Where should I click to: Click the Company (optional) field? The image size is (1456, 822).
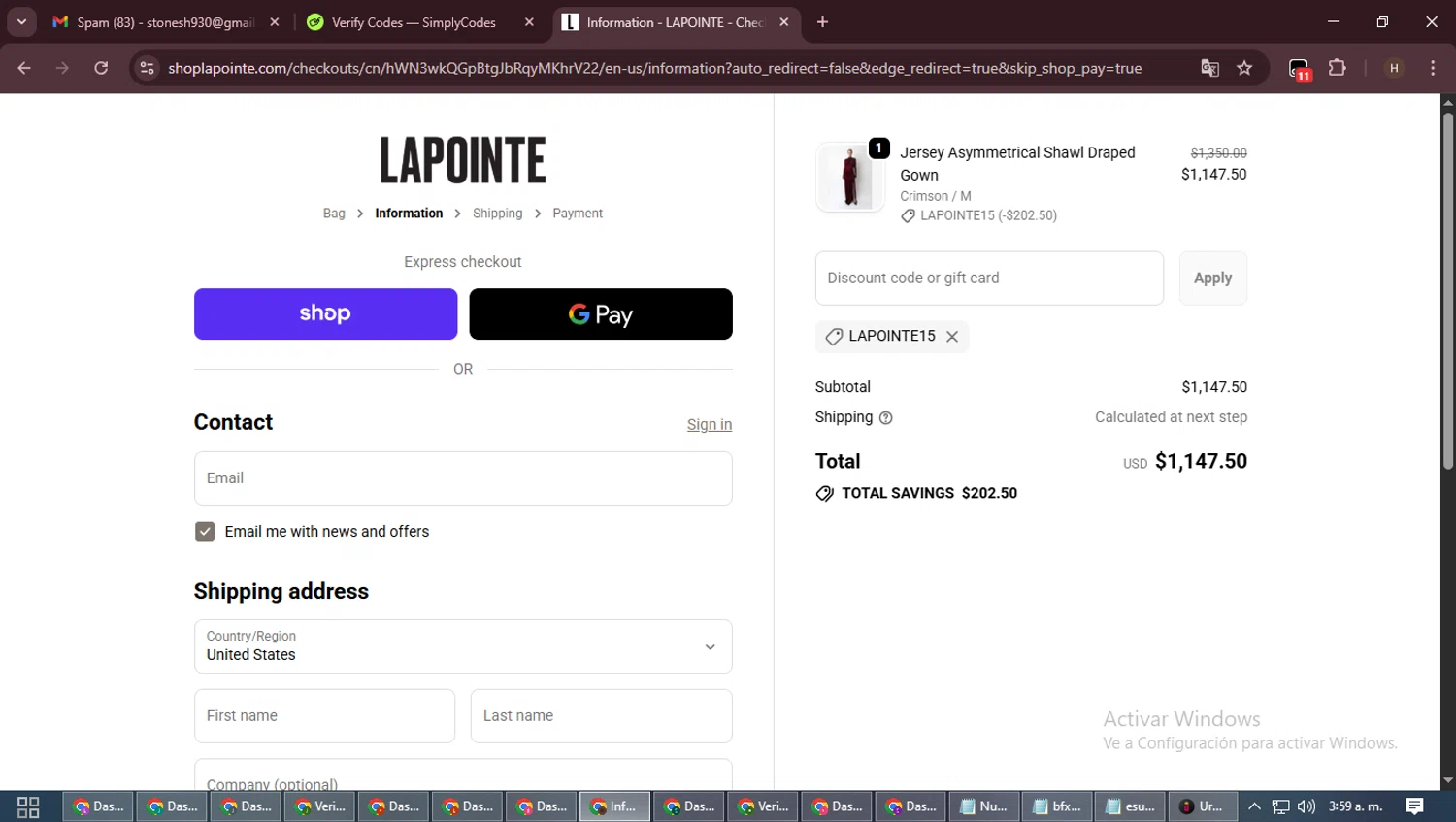point(463,775)
